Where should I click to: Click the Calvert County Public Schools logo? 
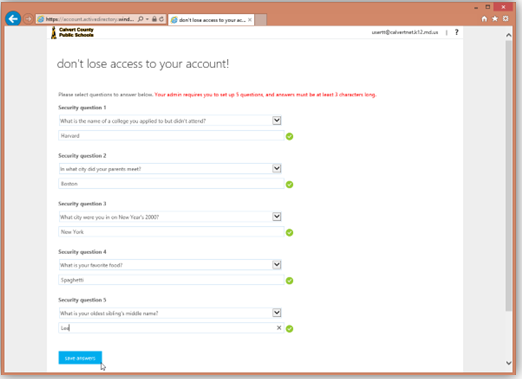point(72,33)
